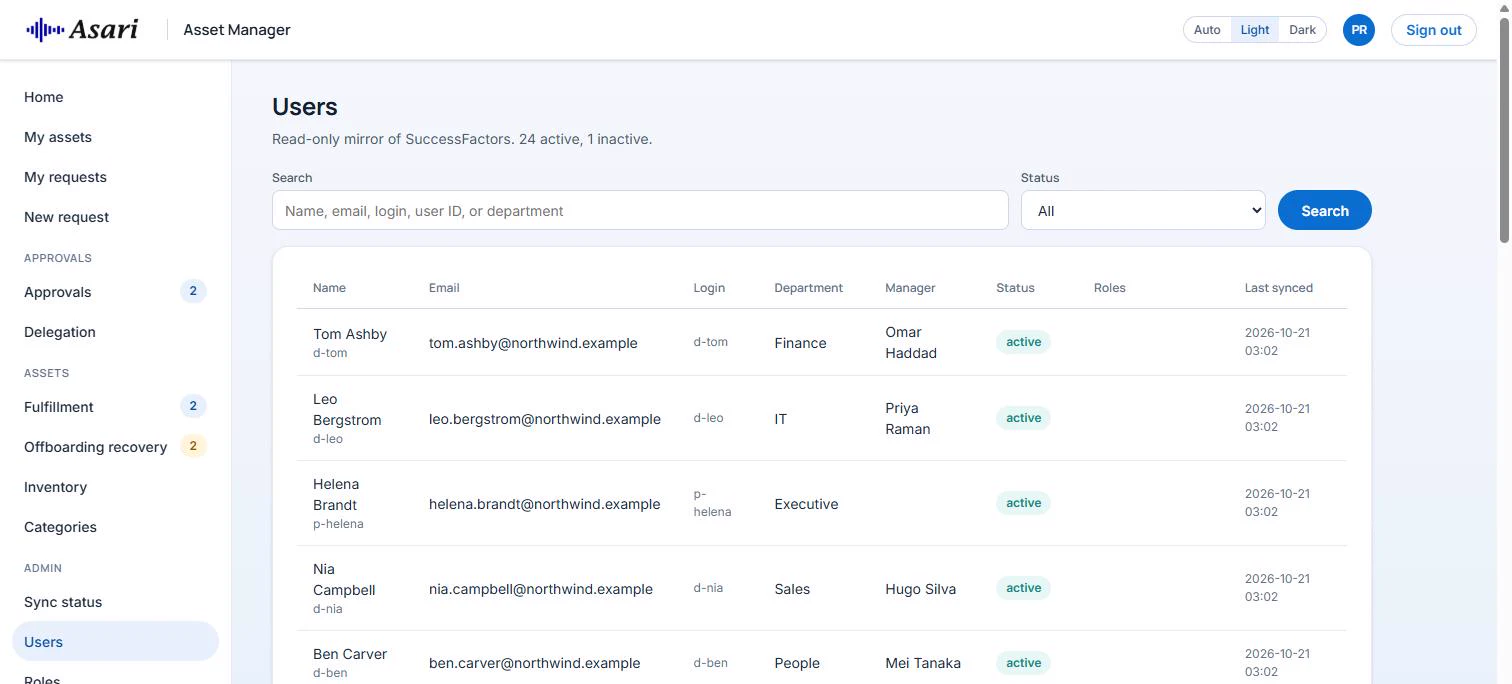Click ben.carver@northwind.example email

click(x=534, y=663)
